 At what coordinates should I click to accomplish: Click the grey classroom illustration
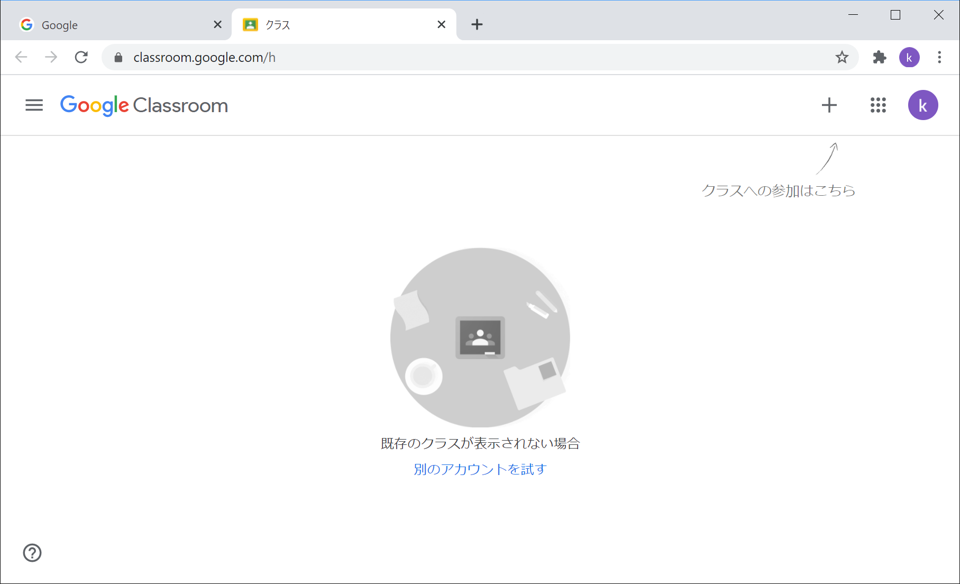[x=480, y=337]
